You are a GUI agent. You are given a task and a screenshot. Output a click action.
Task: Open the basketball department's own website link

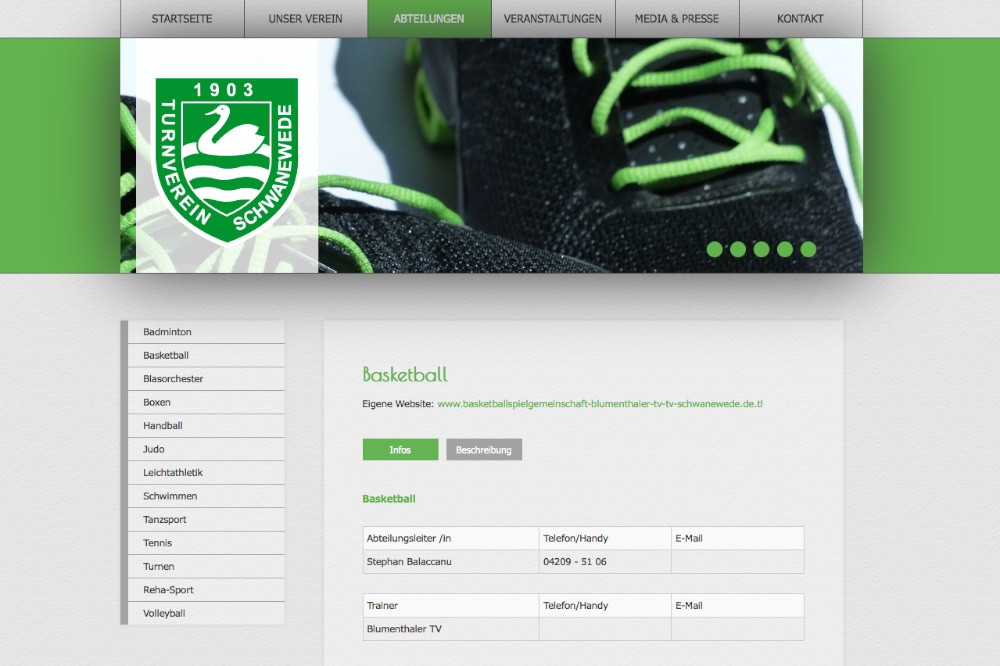[600, 404]
